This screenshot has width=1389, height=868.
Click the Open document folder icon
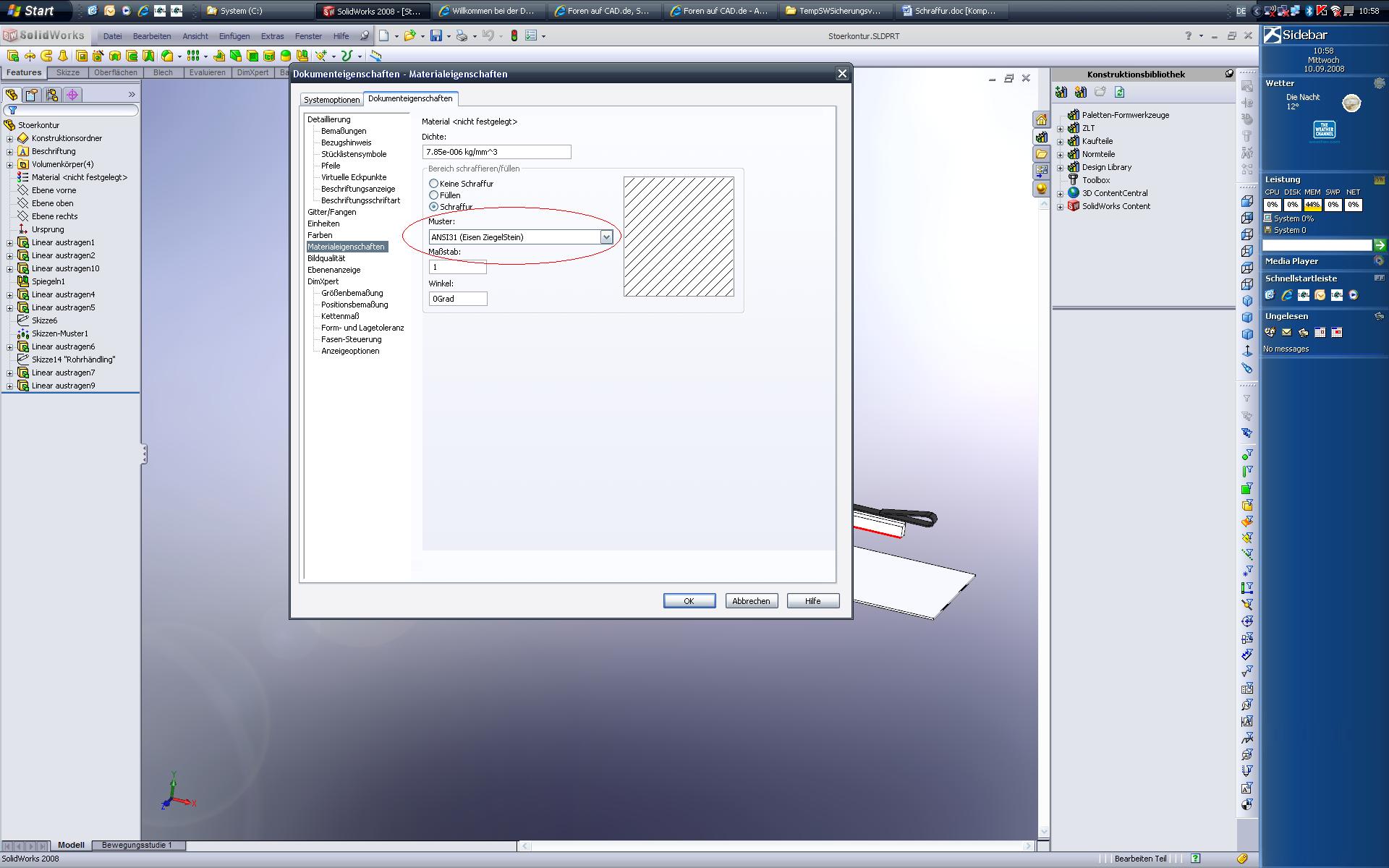[410, 35]
